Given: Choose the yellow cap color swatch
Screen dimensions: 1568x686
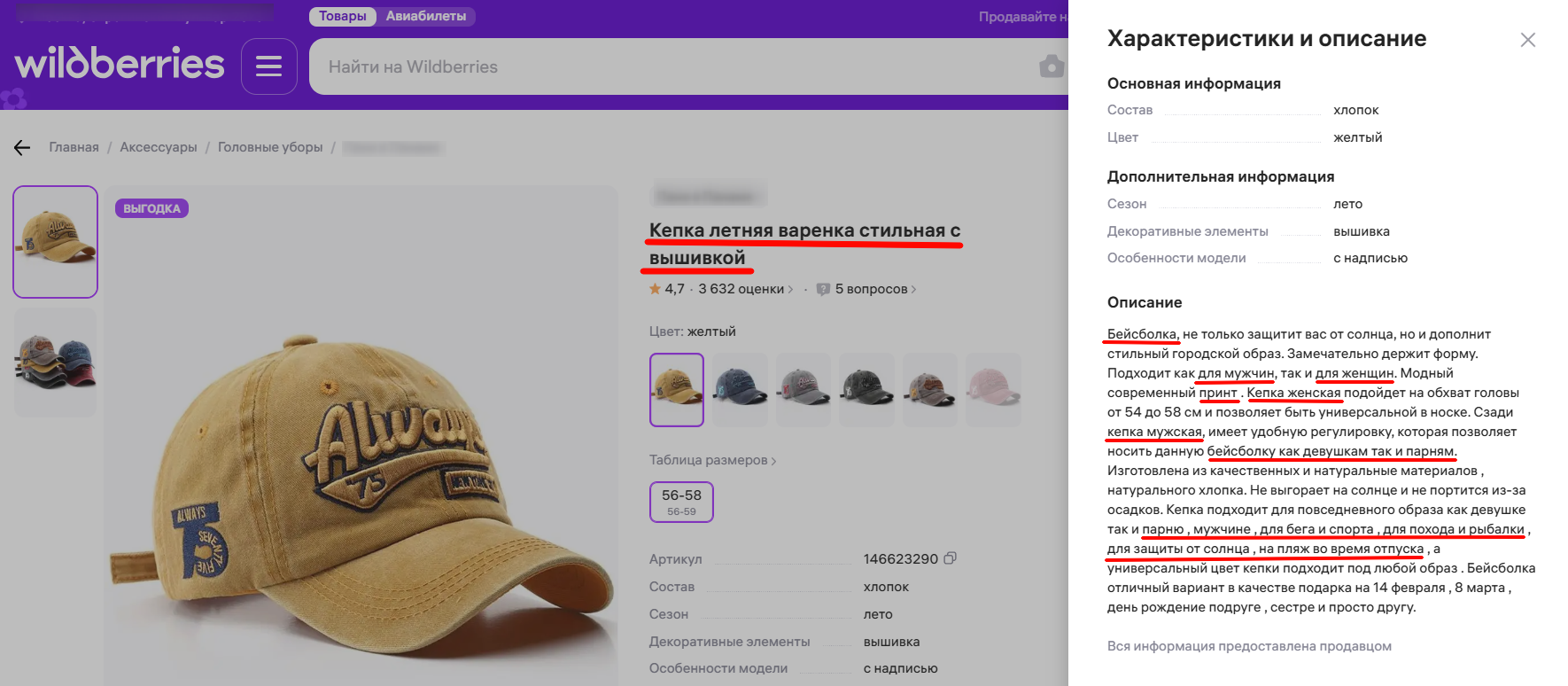Looking at the screenshot, I should (x=677, y=390).
